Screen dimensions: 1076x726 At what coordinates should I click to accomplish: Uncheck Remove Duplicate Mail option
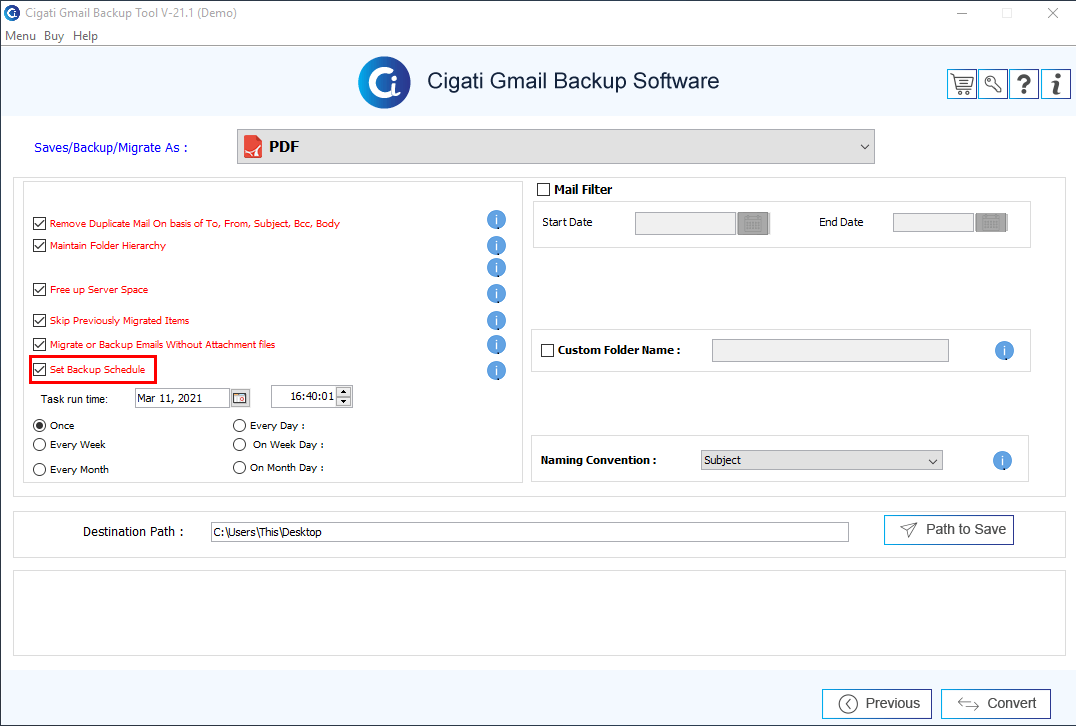(40, 224)
